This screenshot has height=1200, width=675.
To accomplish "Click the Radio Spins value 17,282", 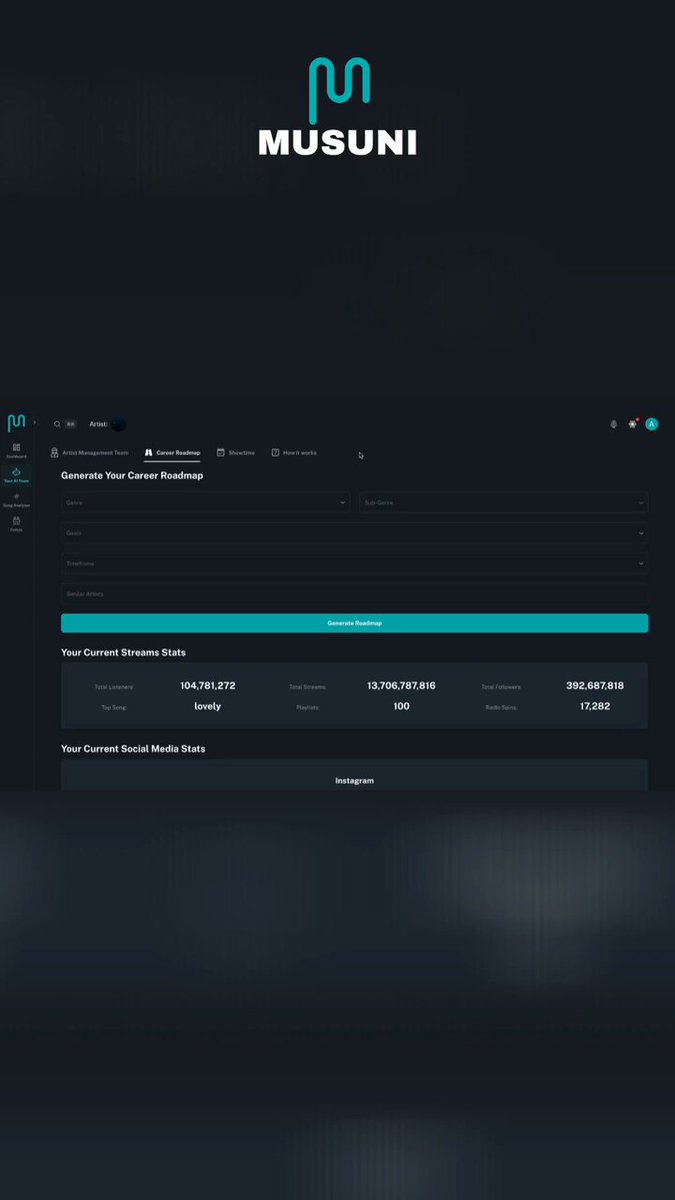I will tap(595, 706).
